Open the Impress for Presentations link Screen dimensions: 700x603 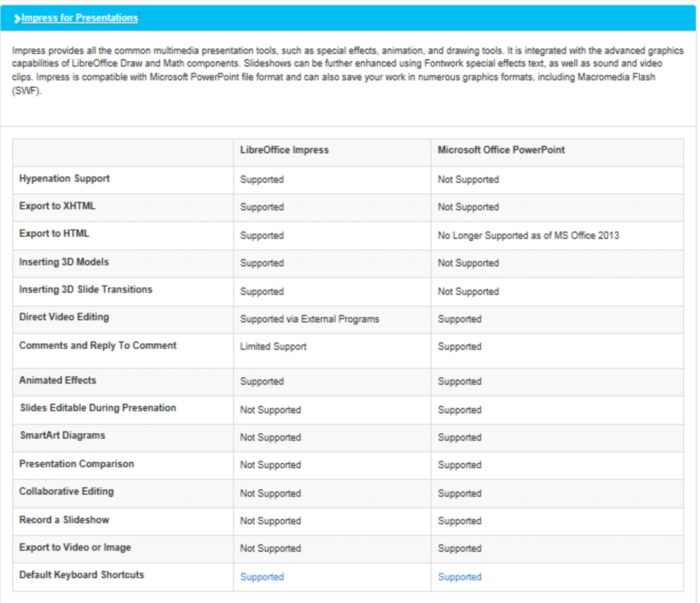[x=80, y=18]
